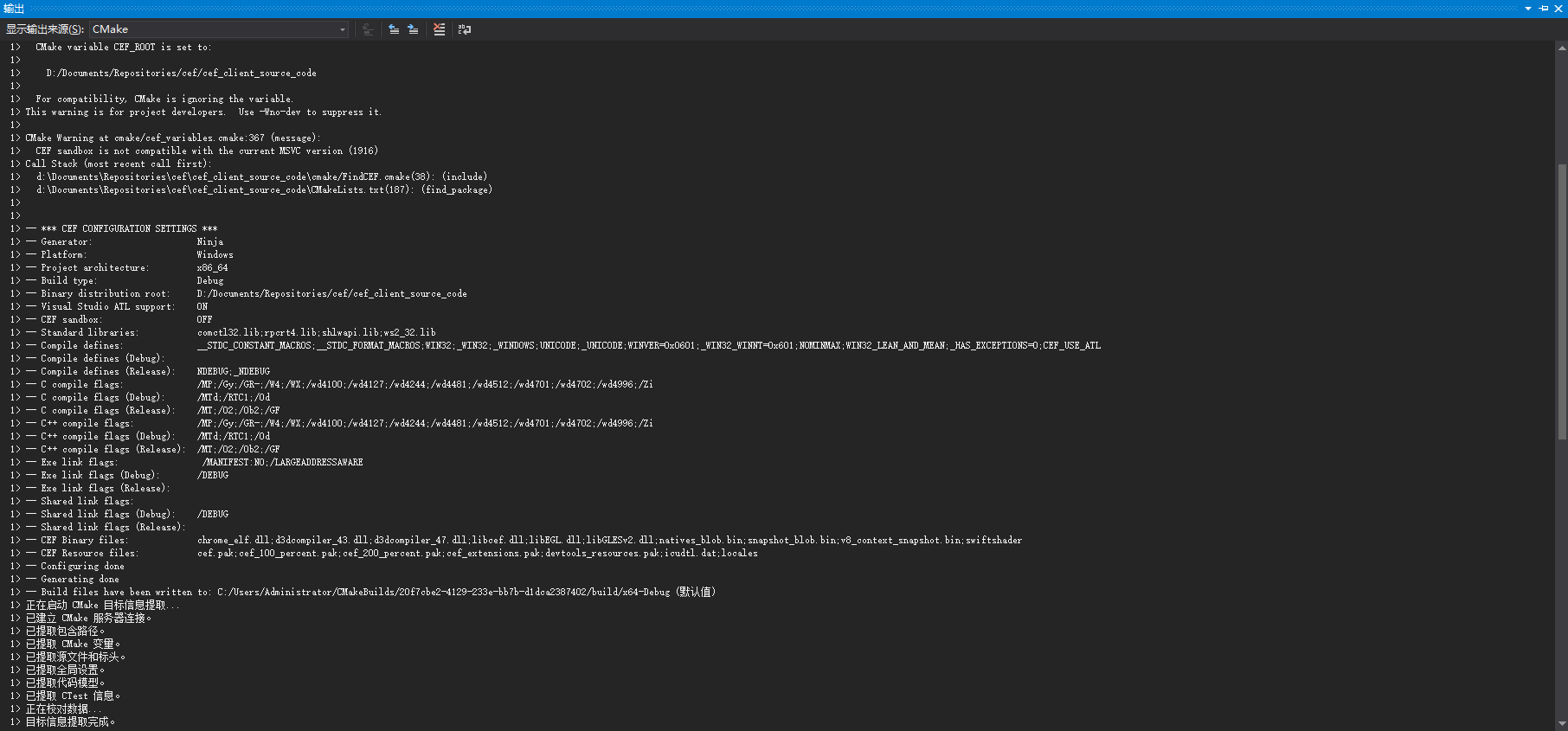The width and height of the screenshot is (1568, 731).
Task: Click the first-listed cef_client_source_code path line
Action: (x=182, y=74)
